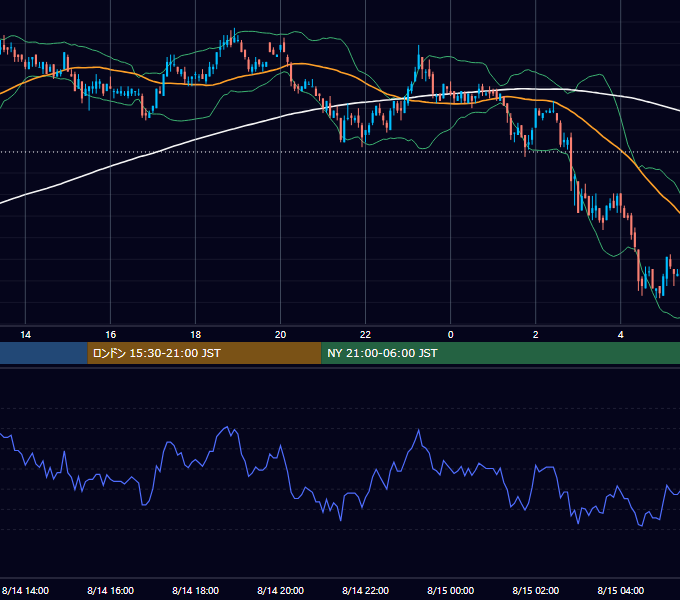This screenshot has width=680, height=600.
Task: Click the 4 hour label on price chart axis
Action: (x=621, y=335)
